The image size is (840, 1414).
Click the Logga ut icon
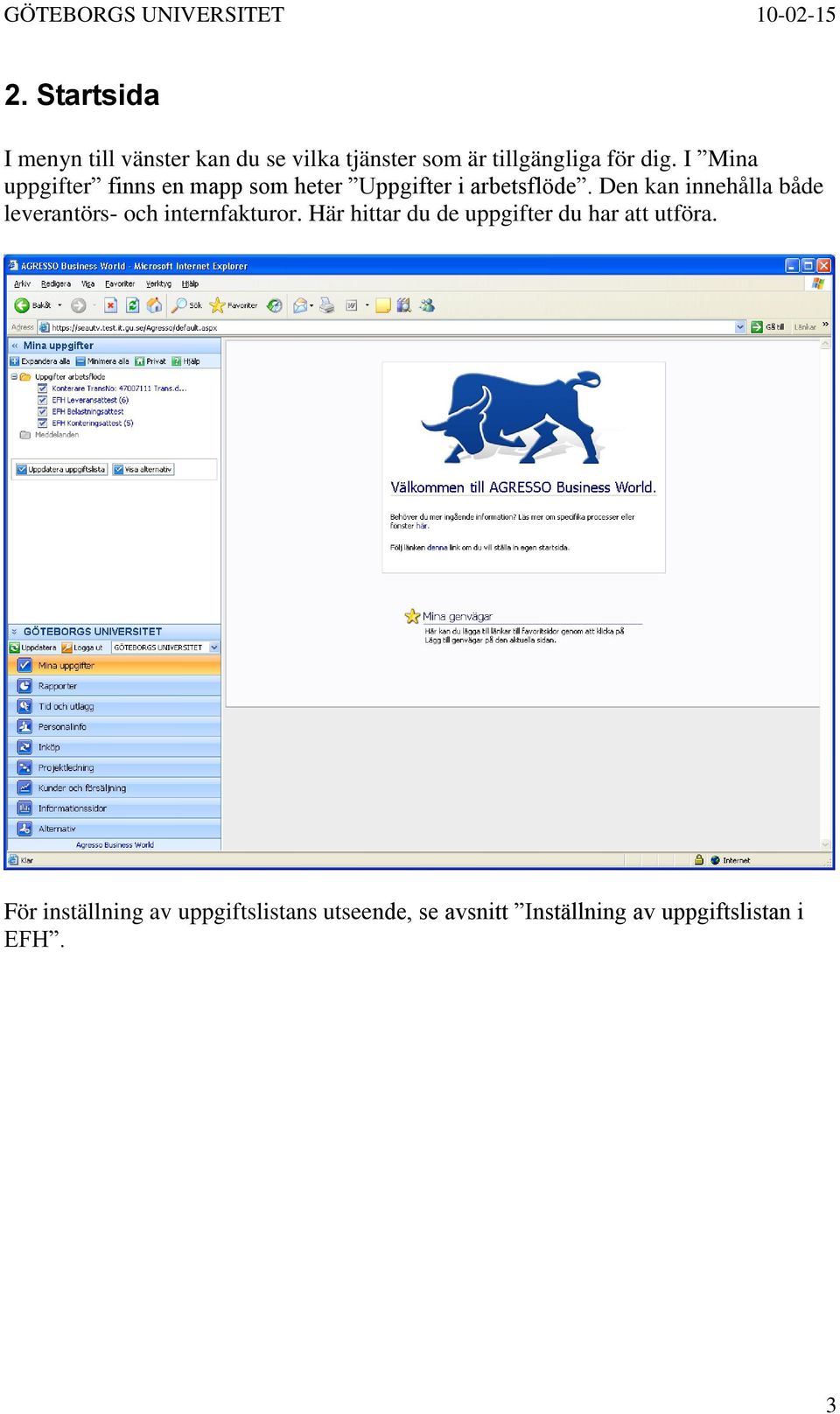pos(66,647)
